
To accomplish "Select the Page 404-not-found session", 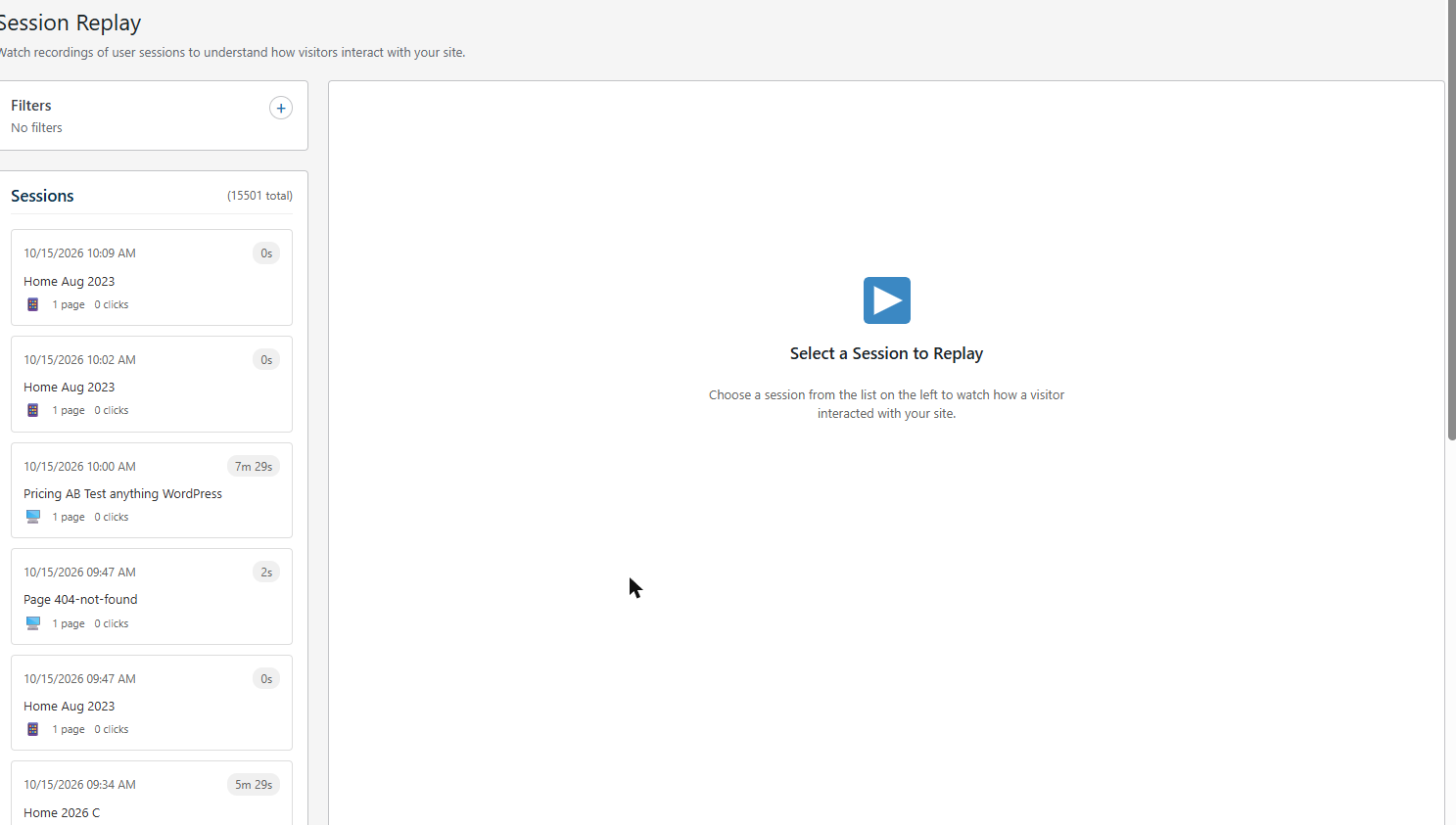I will click(152, 596).
